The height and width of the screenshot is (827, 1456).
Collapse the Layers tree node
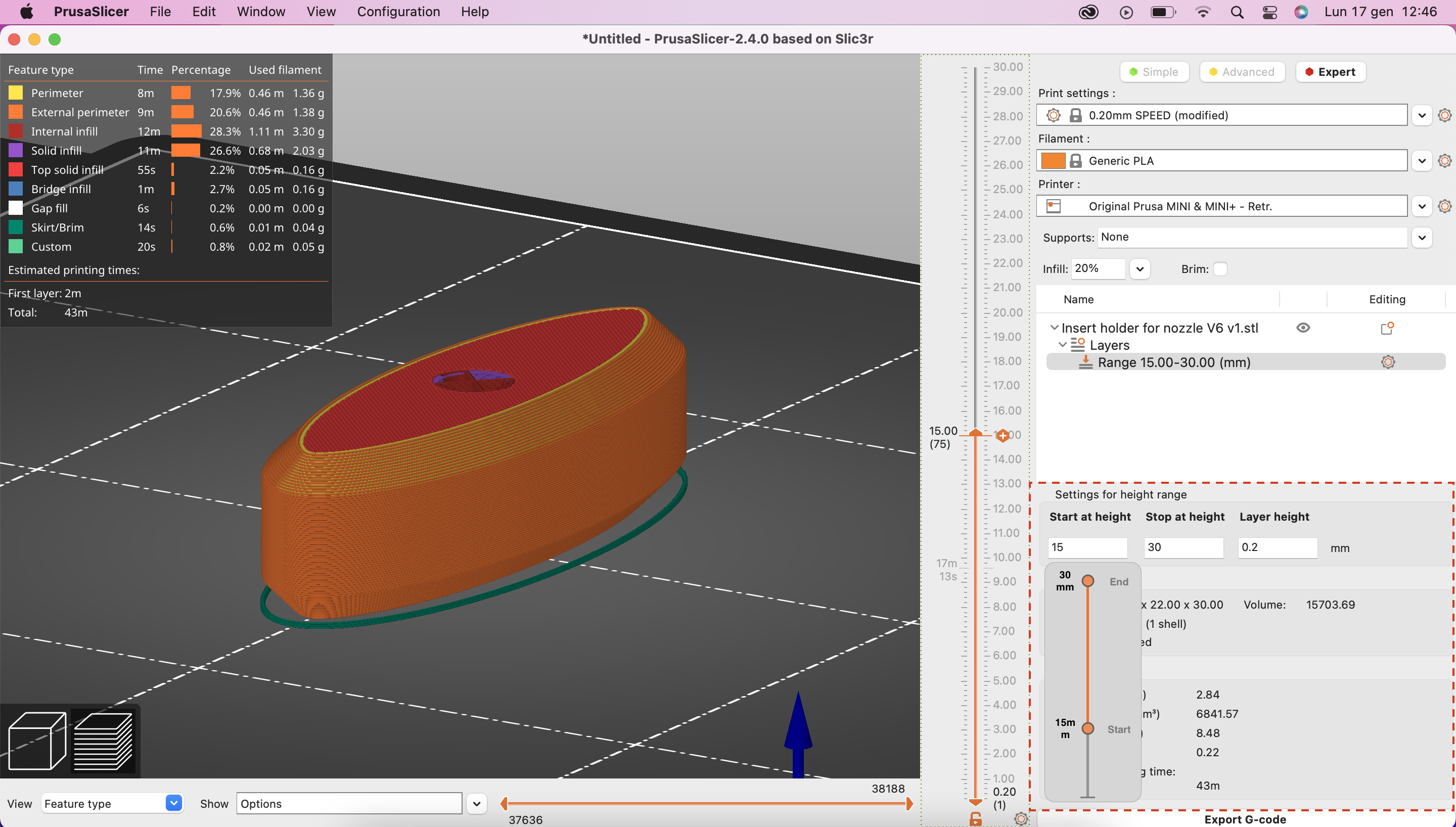pos(1063,345)
